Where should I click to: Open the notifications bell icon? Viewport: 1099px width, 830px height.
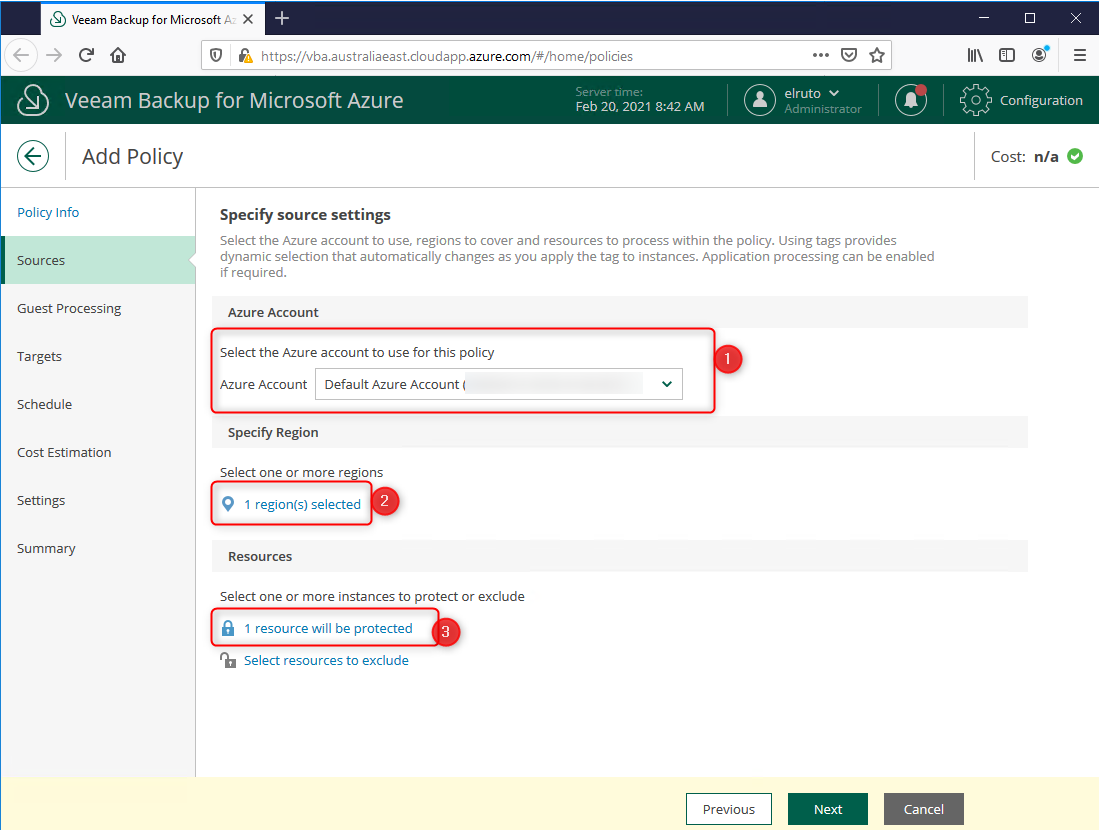910,100
